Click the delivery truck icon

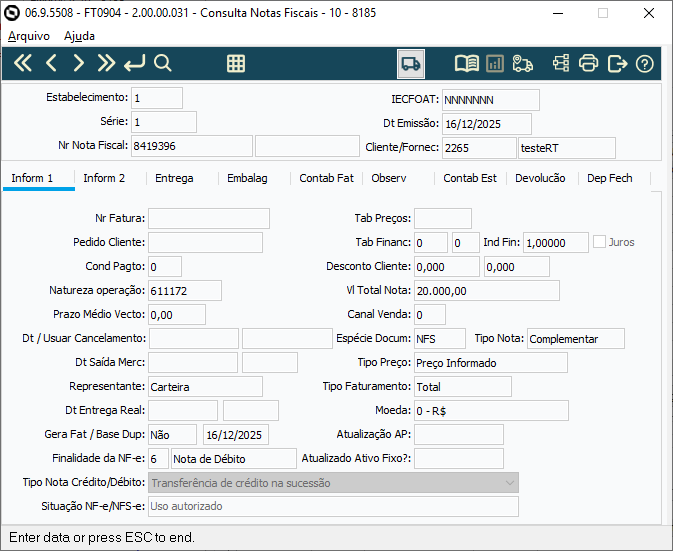click(411, 64)
